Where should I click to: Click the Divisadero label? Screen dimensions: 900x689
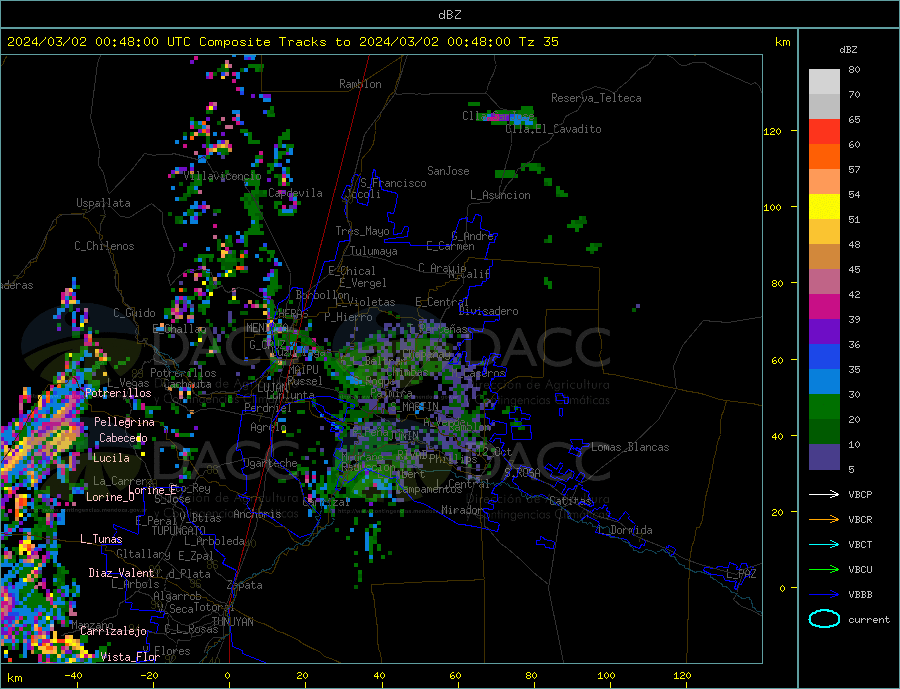point(488,311)
